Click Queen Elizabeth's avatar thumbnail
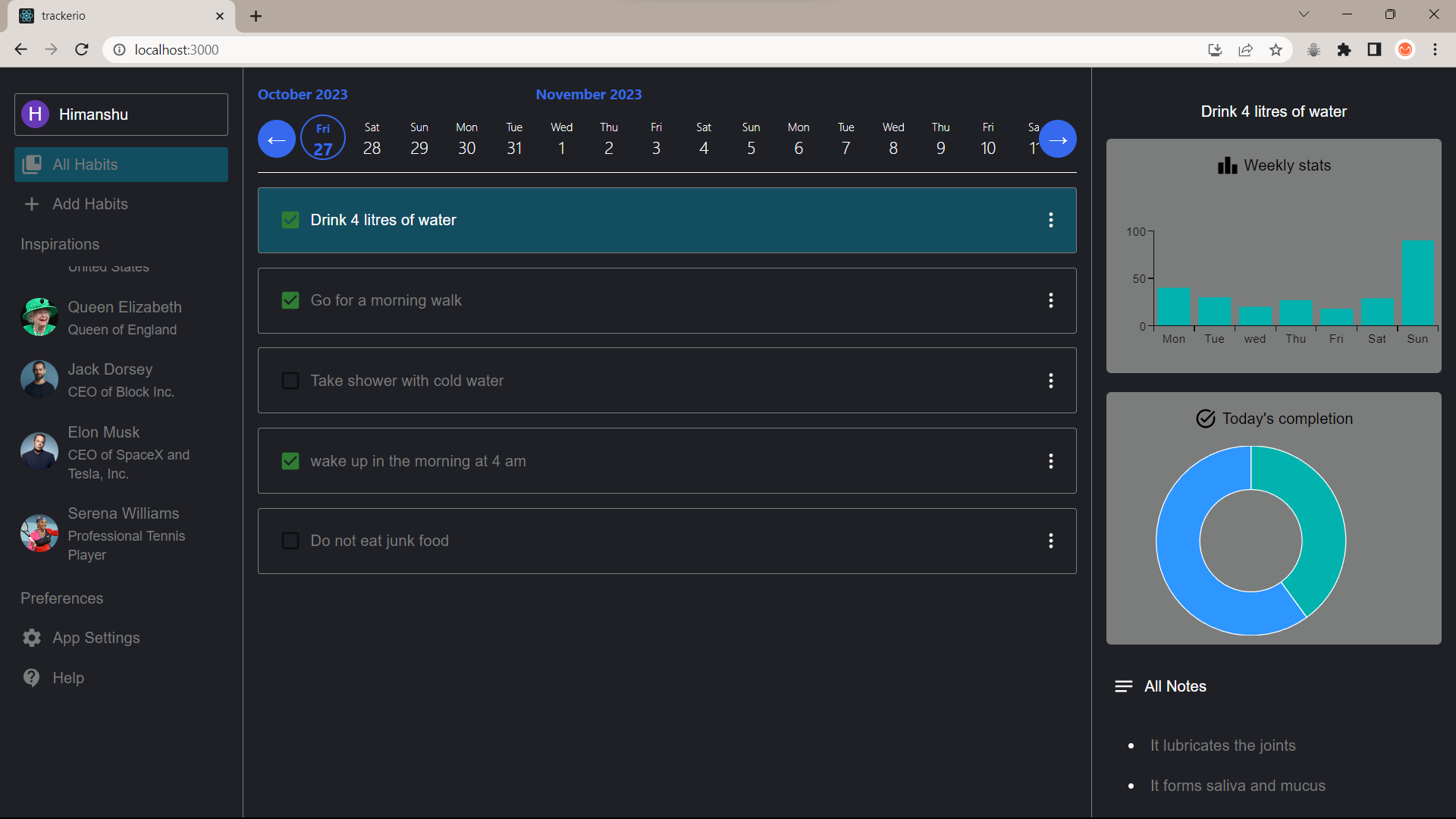Screen dimensions: 1456x819 pyautogui.click(x=39, y=317)
